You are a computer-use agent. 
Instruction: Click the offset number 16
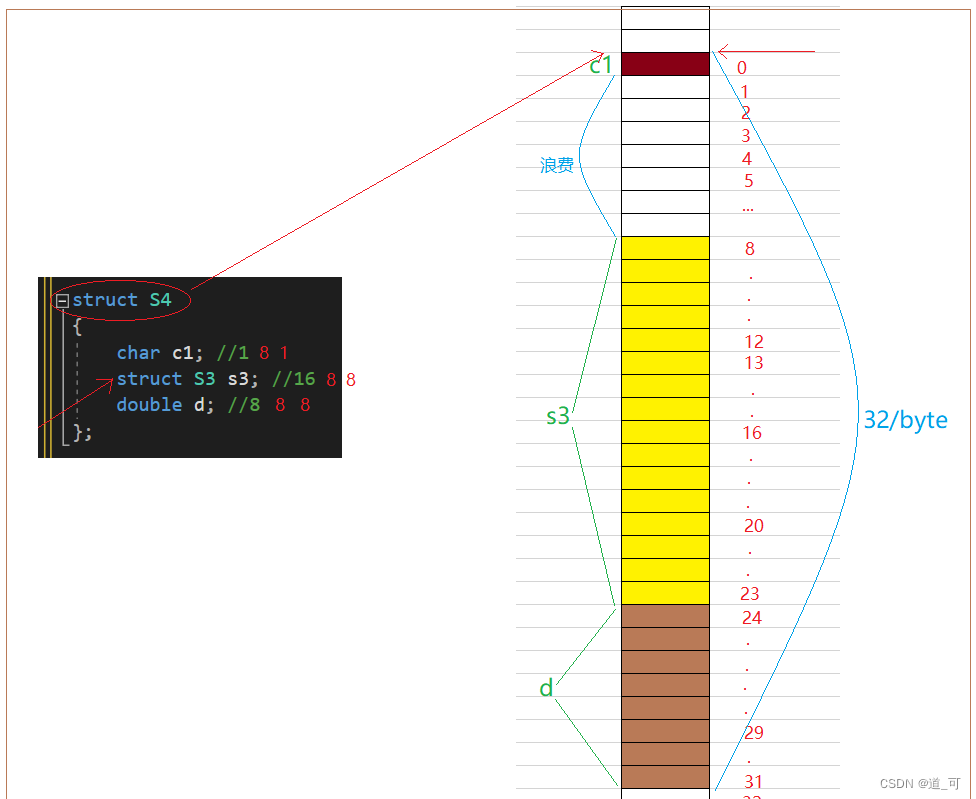pos(752,433)
